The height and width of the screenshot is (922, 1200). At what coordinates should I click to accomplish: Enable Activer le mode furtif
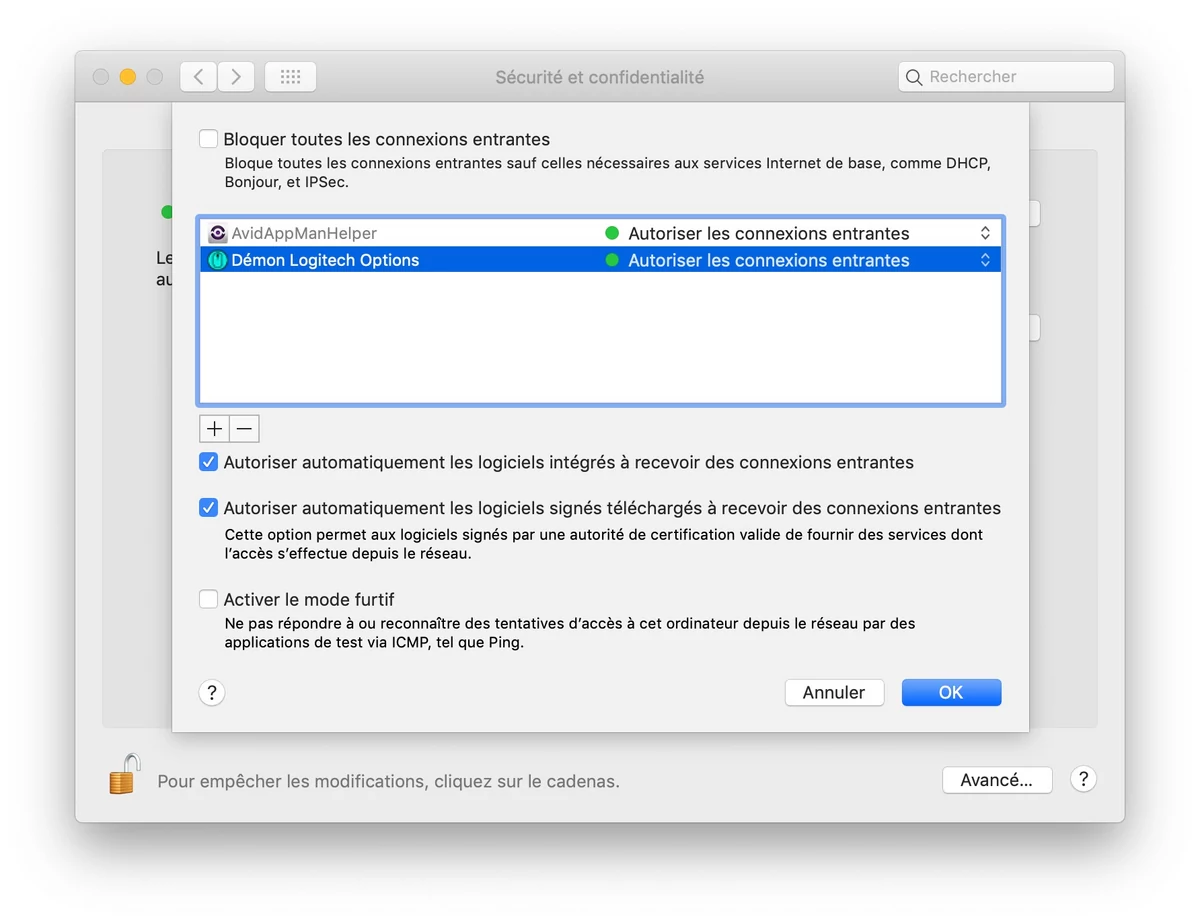pyautogui.click(x=208, y=599)
